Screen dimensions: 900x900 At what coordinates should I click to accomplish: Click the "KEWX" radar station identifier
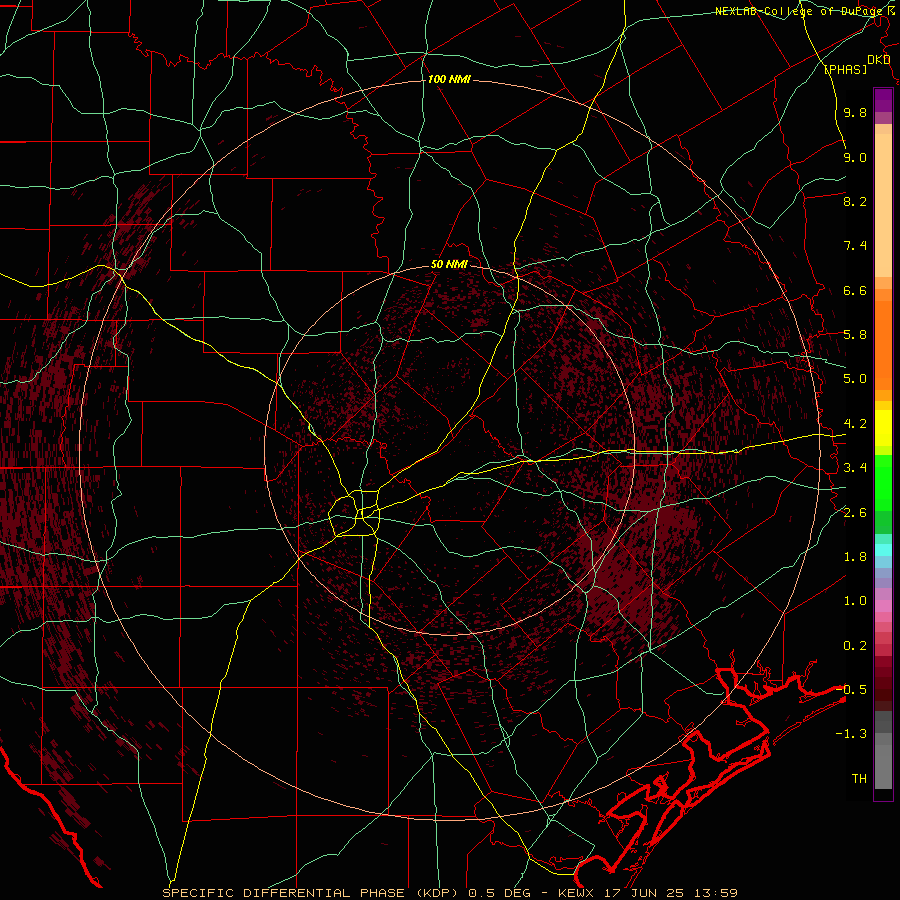576,893
